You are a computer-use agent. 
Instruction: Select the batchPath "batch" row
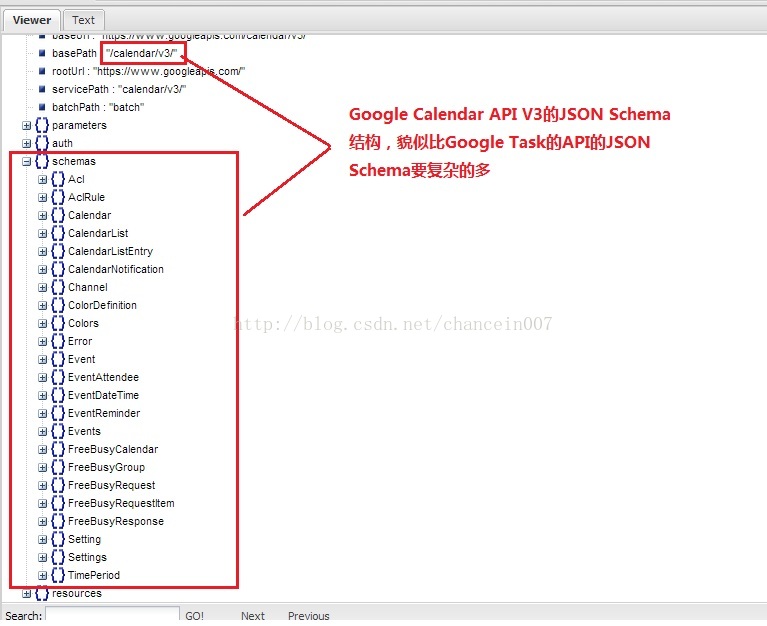[x=98, y=108]
